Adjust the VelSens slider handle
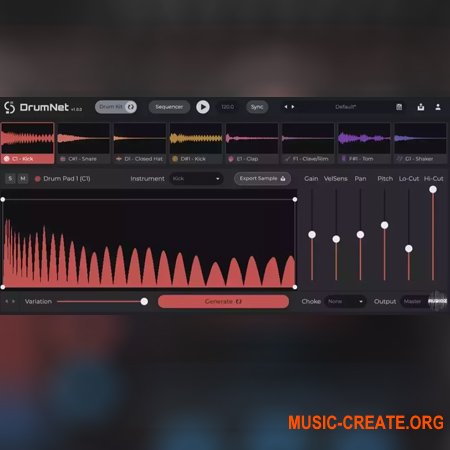 tap(336, 239)
